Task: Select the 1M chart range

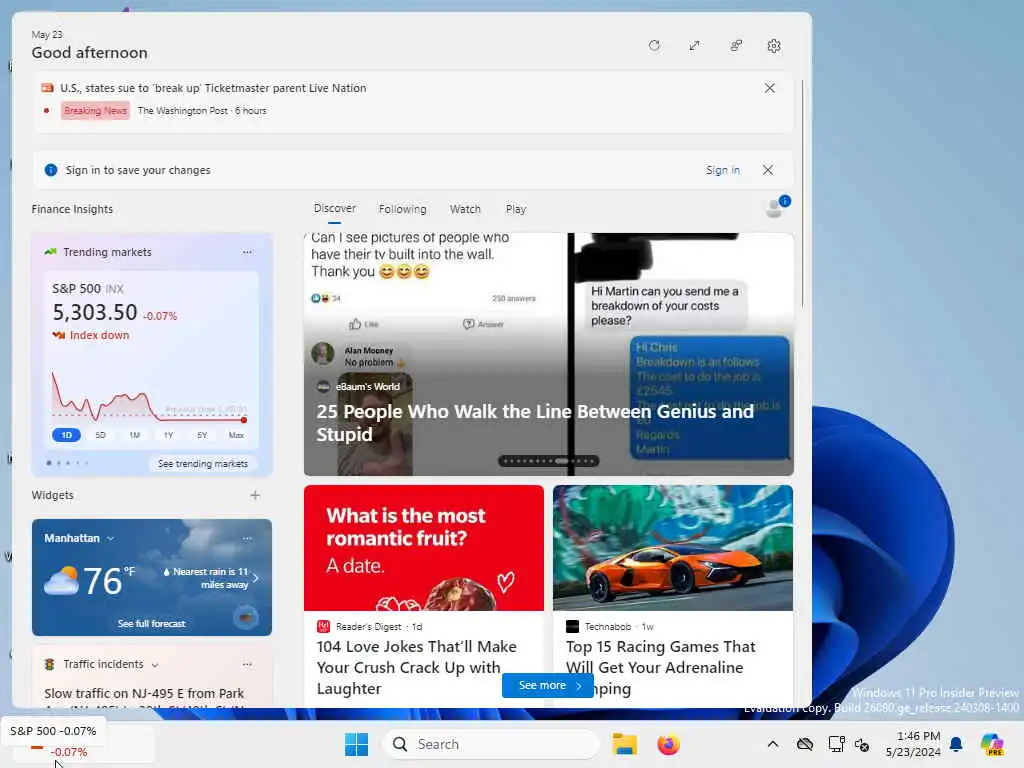Action: (134, 435)
